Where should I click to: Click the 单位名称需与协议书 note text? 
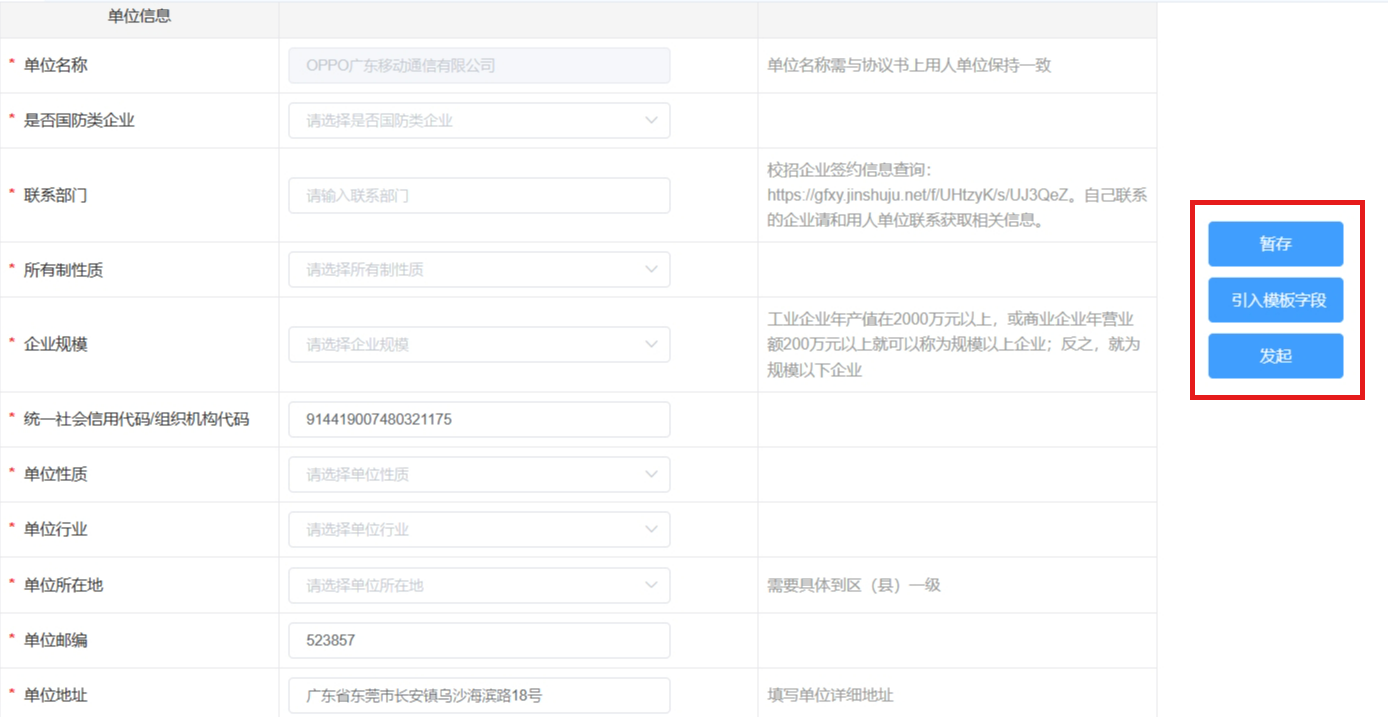(908, 66)
